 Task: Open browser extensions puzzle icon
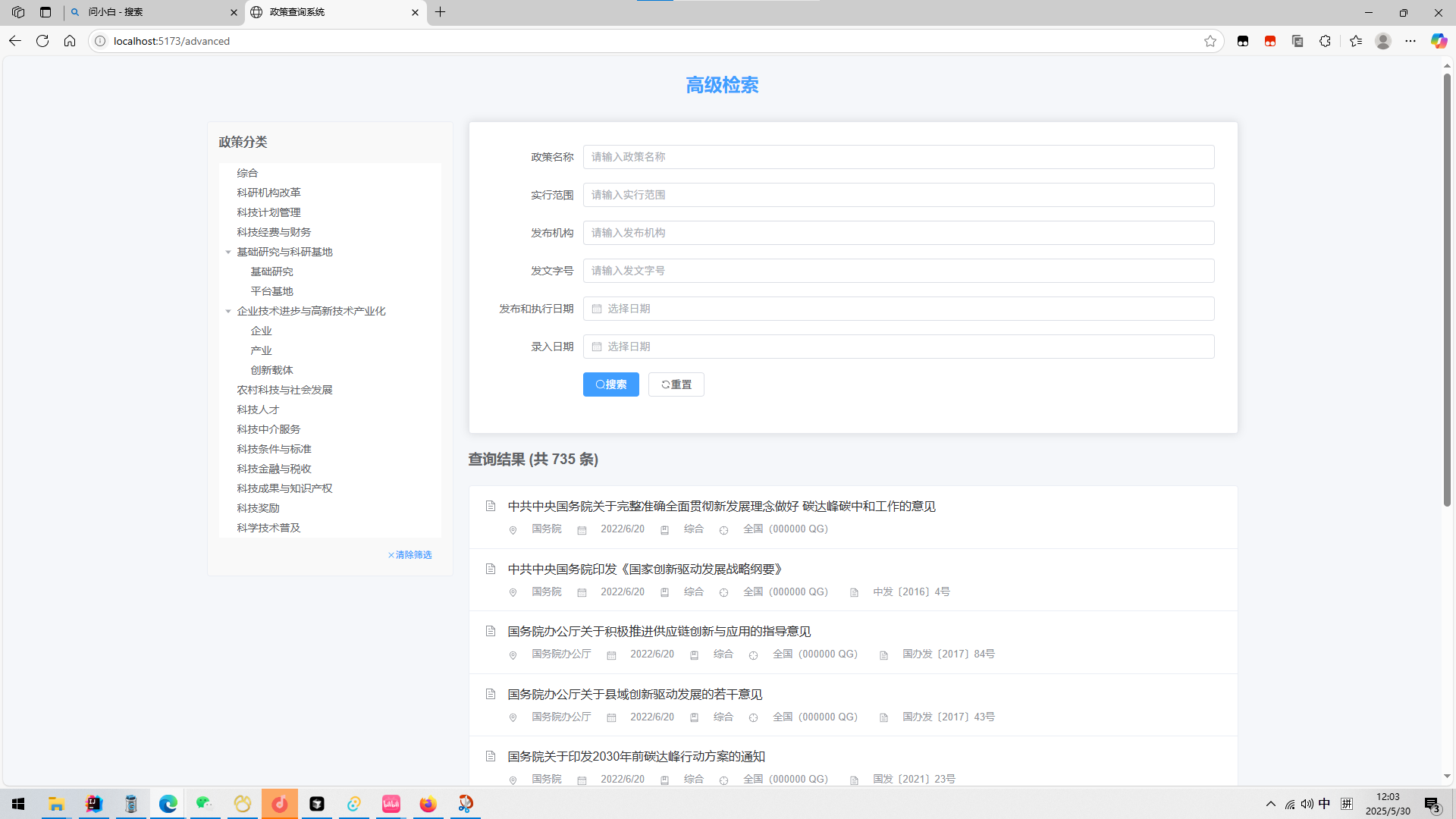(x=1325, y=41)
